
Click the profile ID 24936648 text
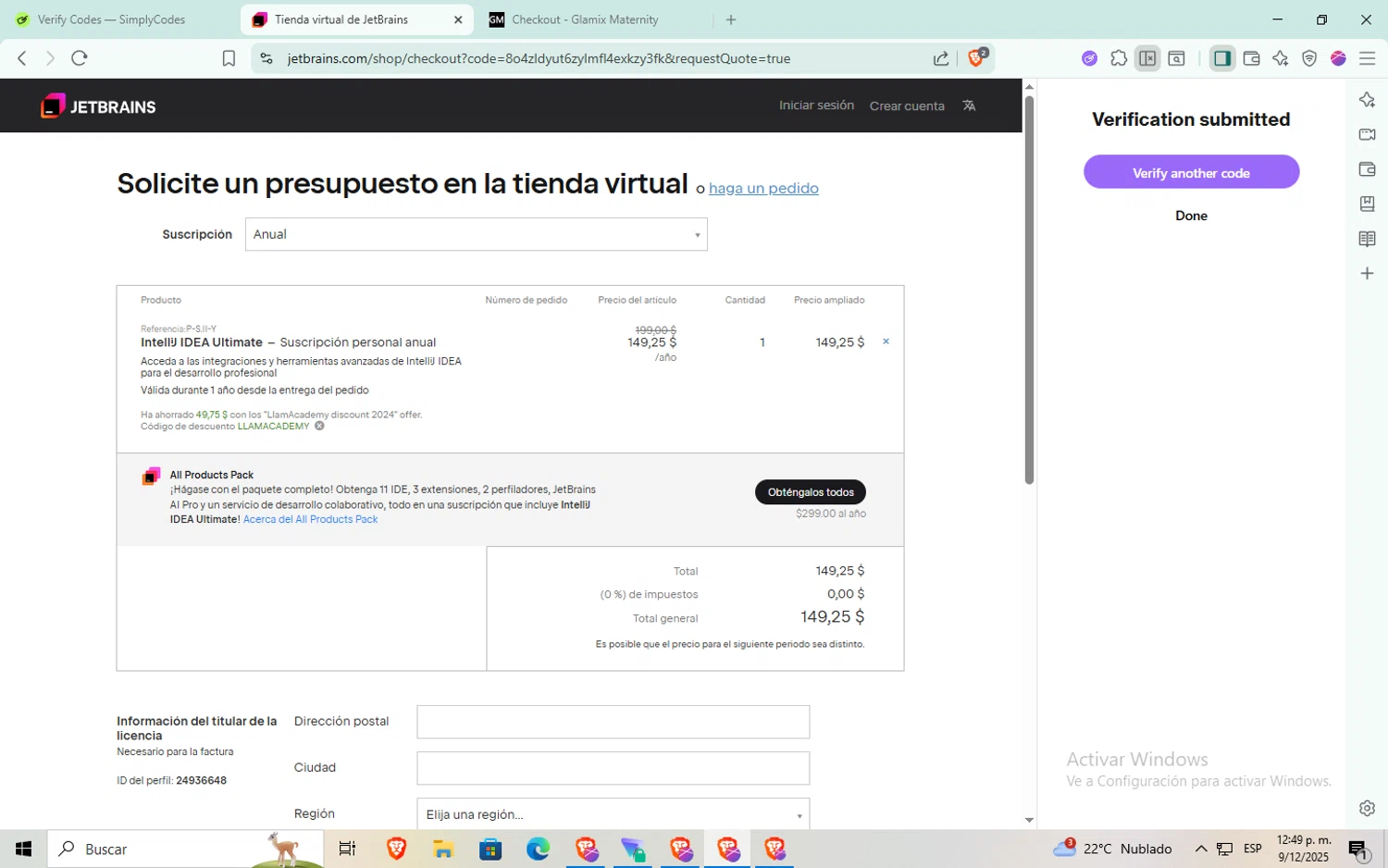(201, 780)
